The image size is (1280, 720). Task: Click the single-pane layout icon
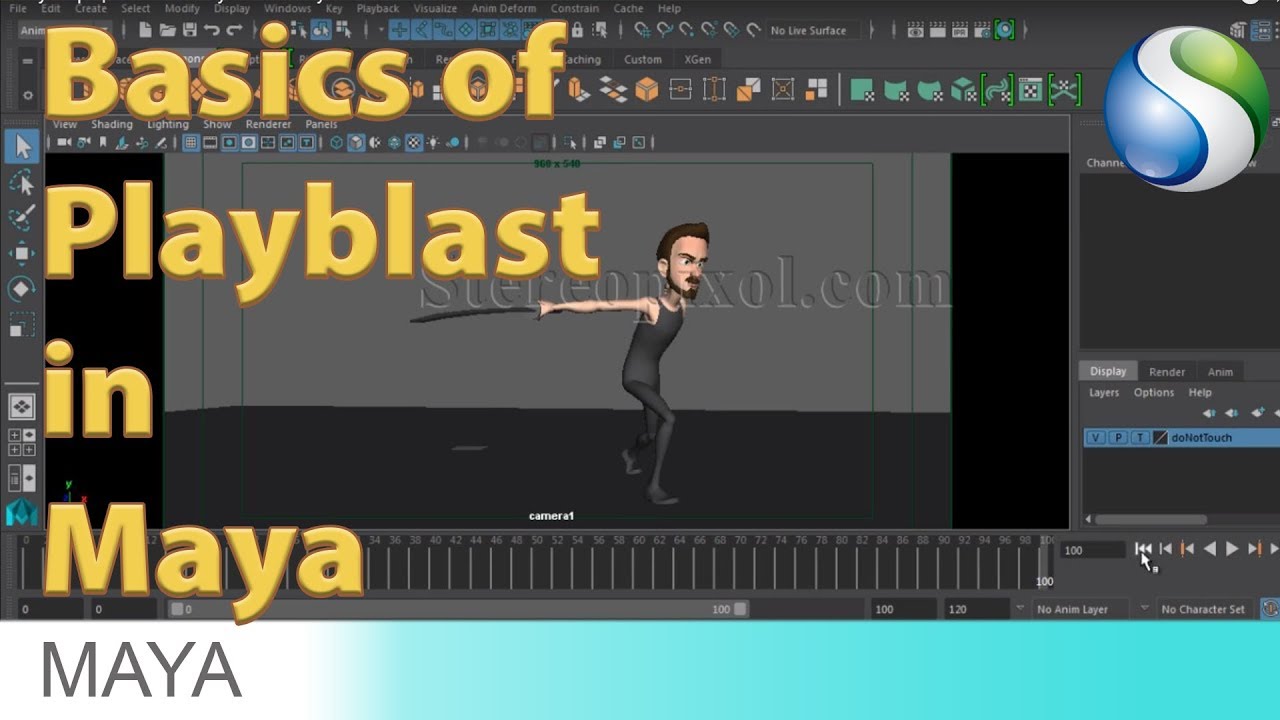click(22, 407)
